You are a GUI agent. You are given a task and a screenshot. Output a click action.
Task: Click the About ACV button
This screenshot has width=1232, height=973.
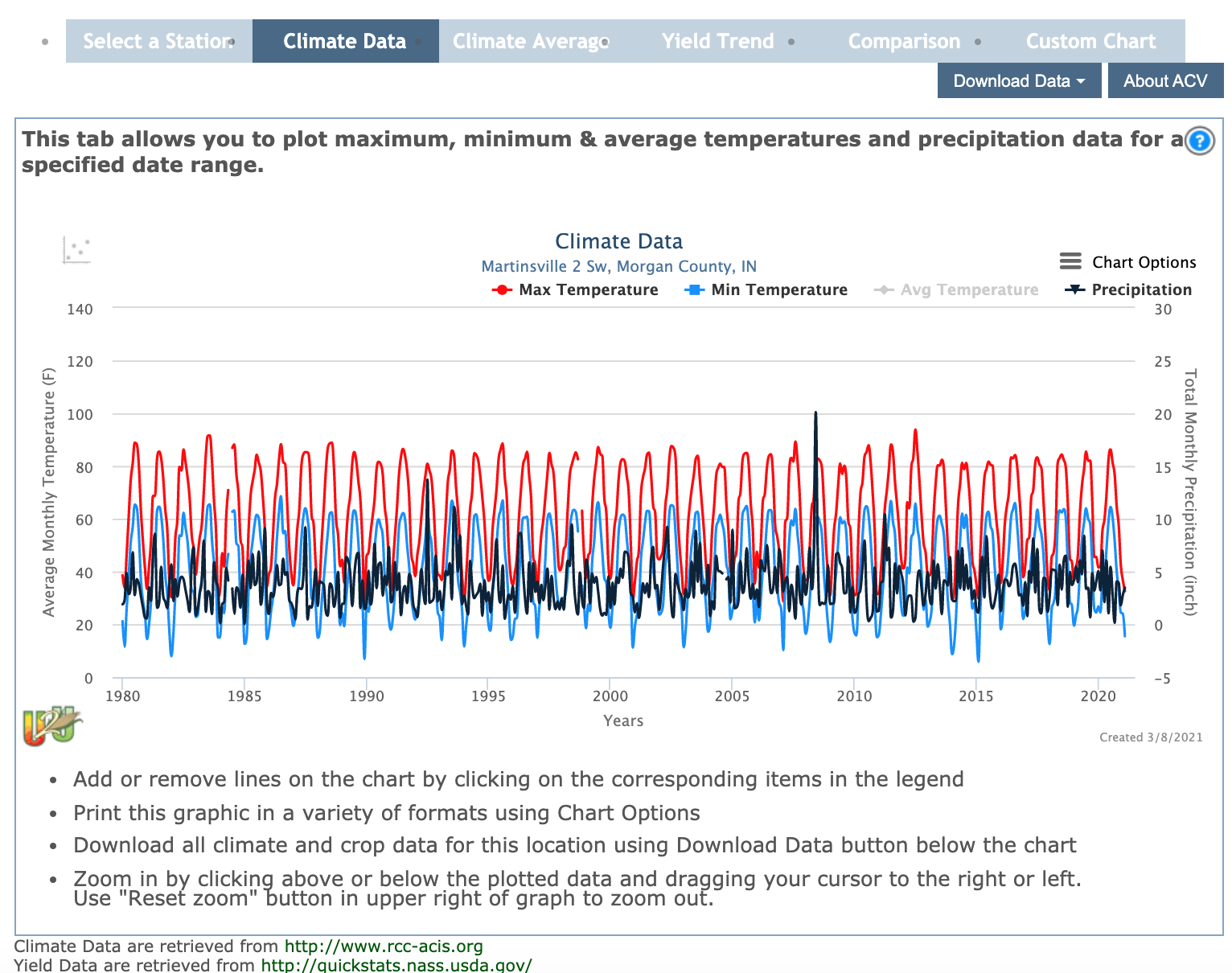tap(1164, 81)
